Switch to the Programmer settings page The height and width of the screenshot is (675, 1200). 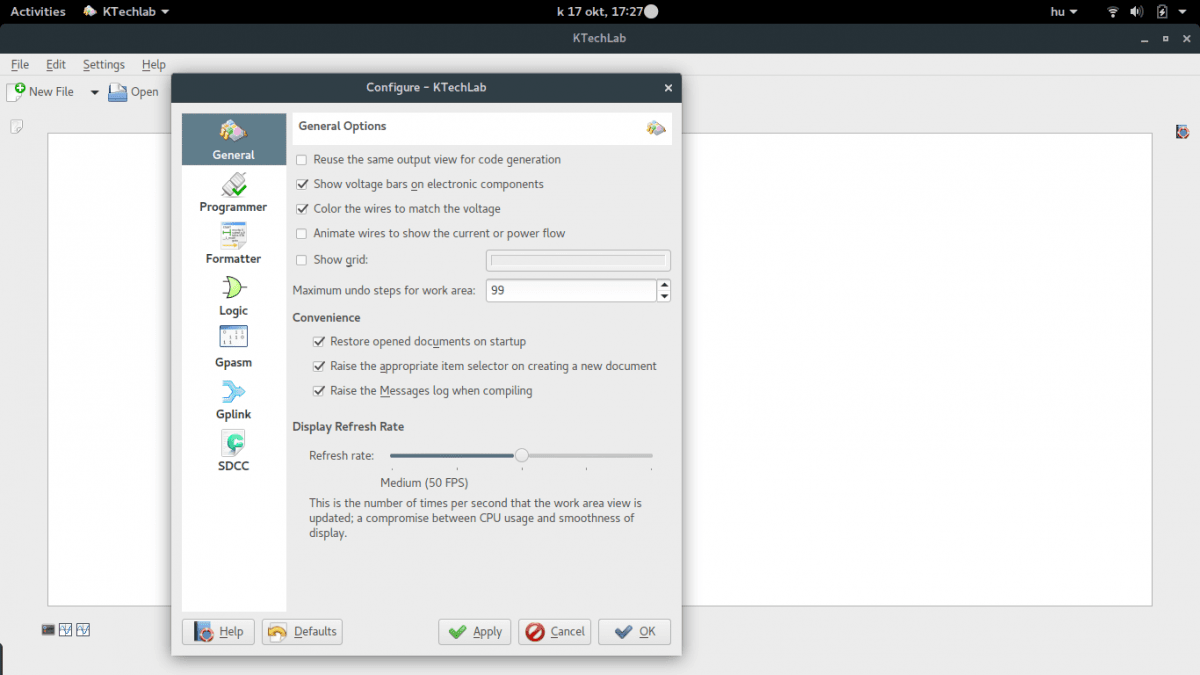(234, 192)
